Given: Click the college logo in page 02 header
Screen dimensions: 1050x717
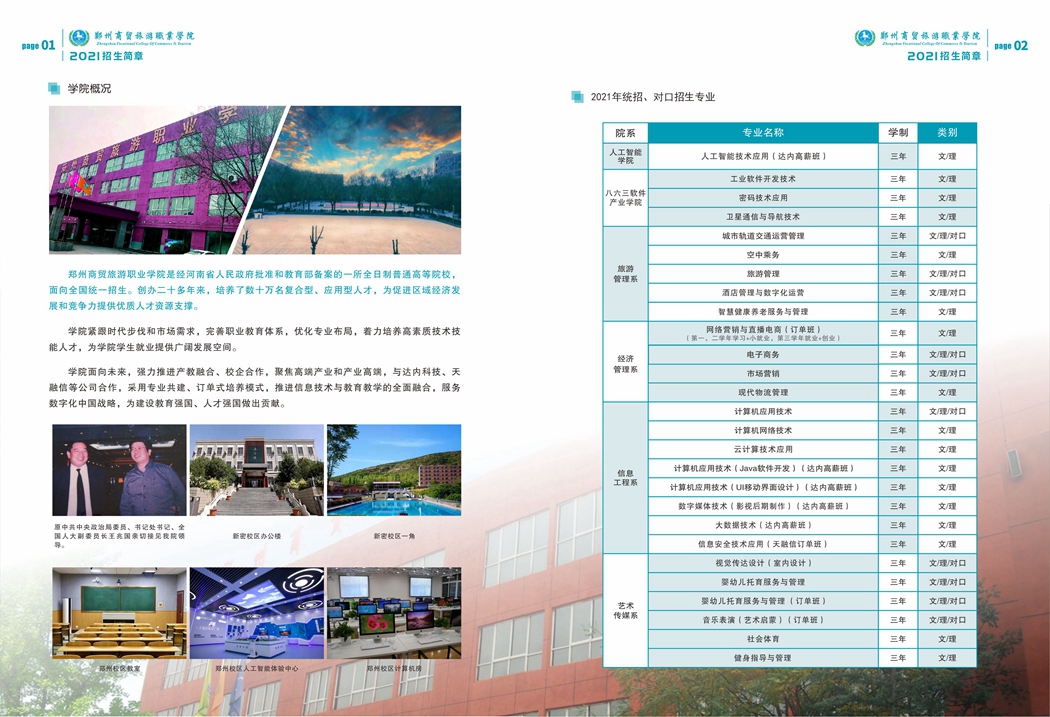Looking at the screenshot, I should point(865,38).
